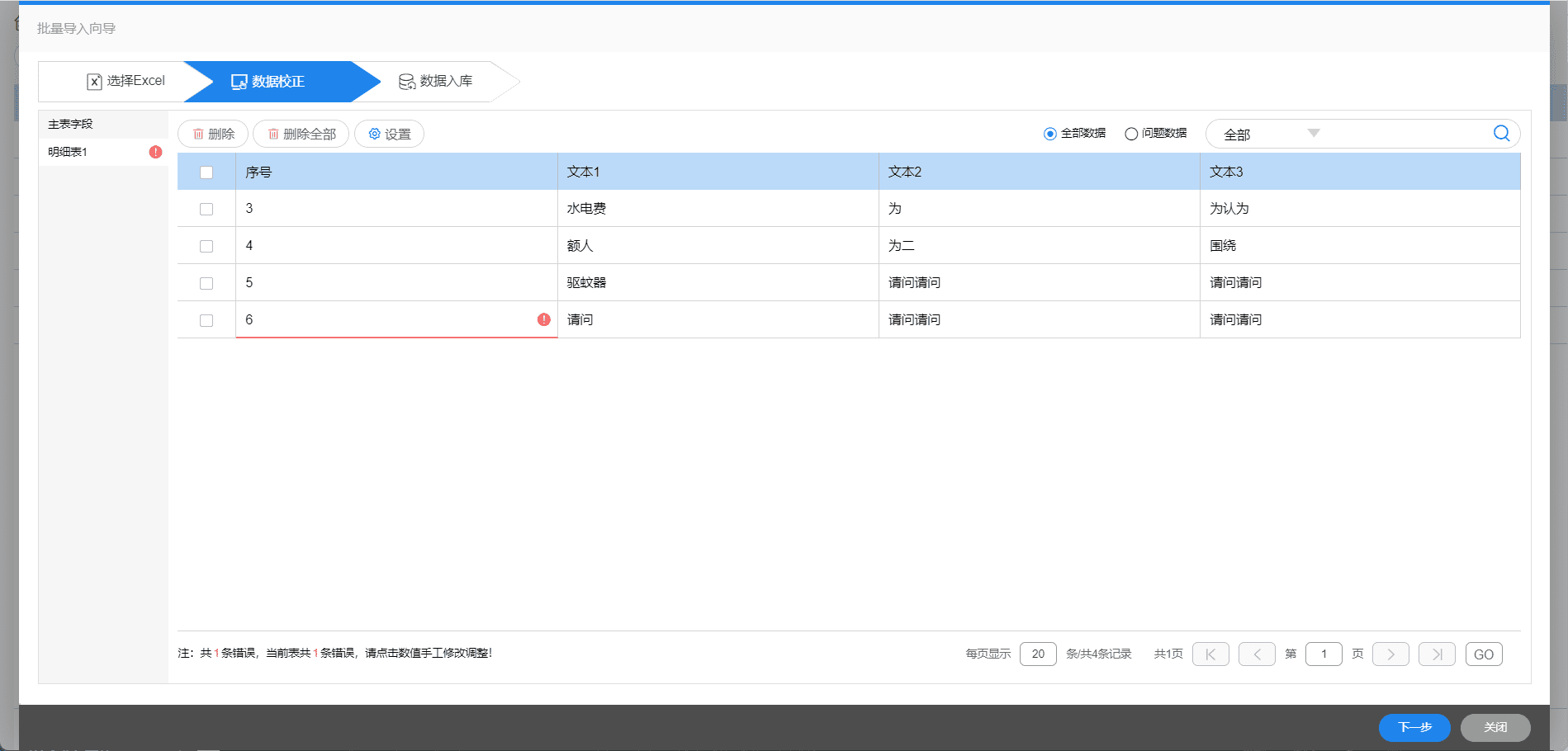Go to the next page

point(1390,654)
